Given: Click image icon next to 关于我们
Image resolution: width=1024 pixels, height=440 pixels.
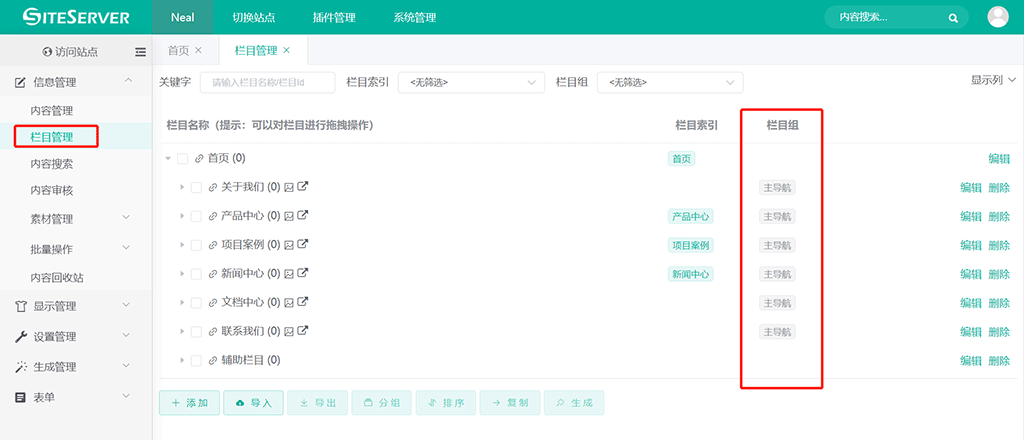Looking at the screenshot, I should point(289,187).
